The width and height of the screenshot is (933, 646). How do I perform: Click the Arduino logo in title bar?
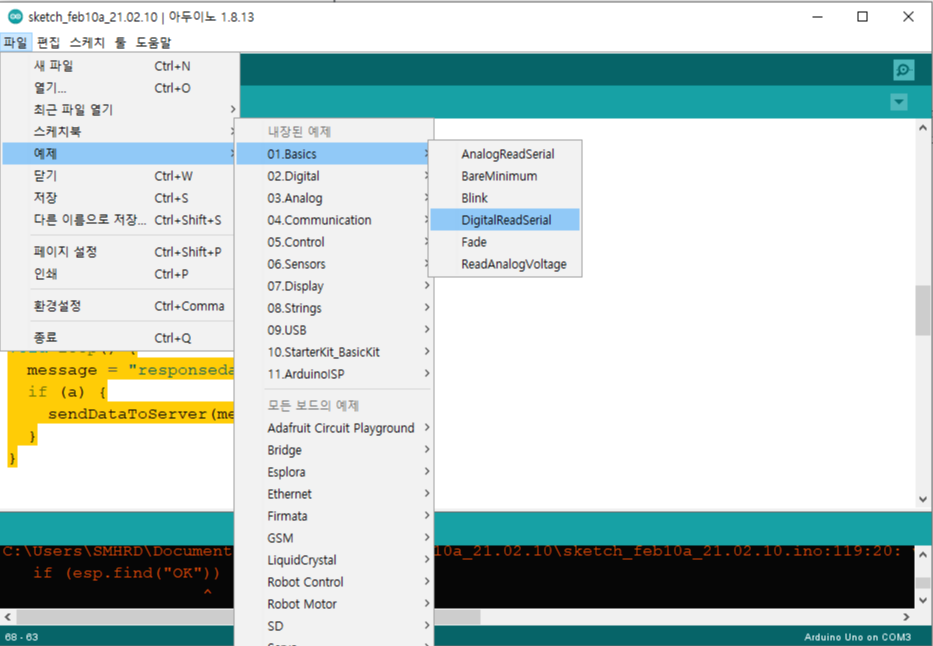(x=15, y=17)
